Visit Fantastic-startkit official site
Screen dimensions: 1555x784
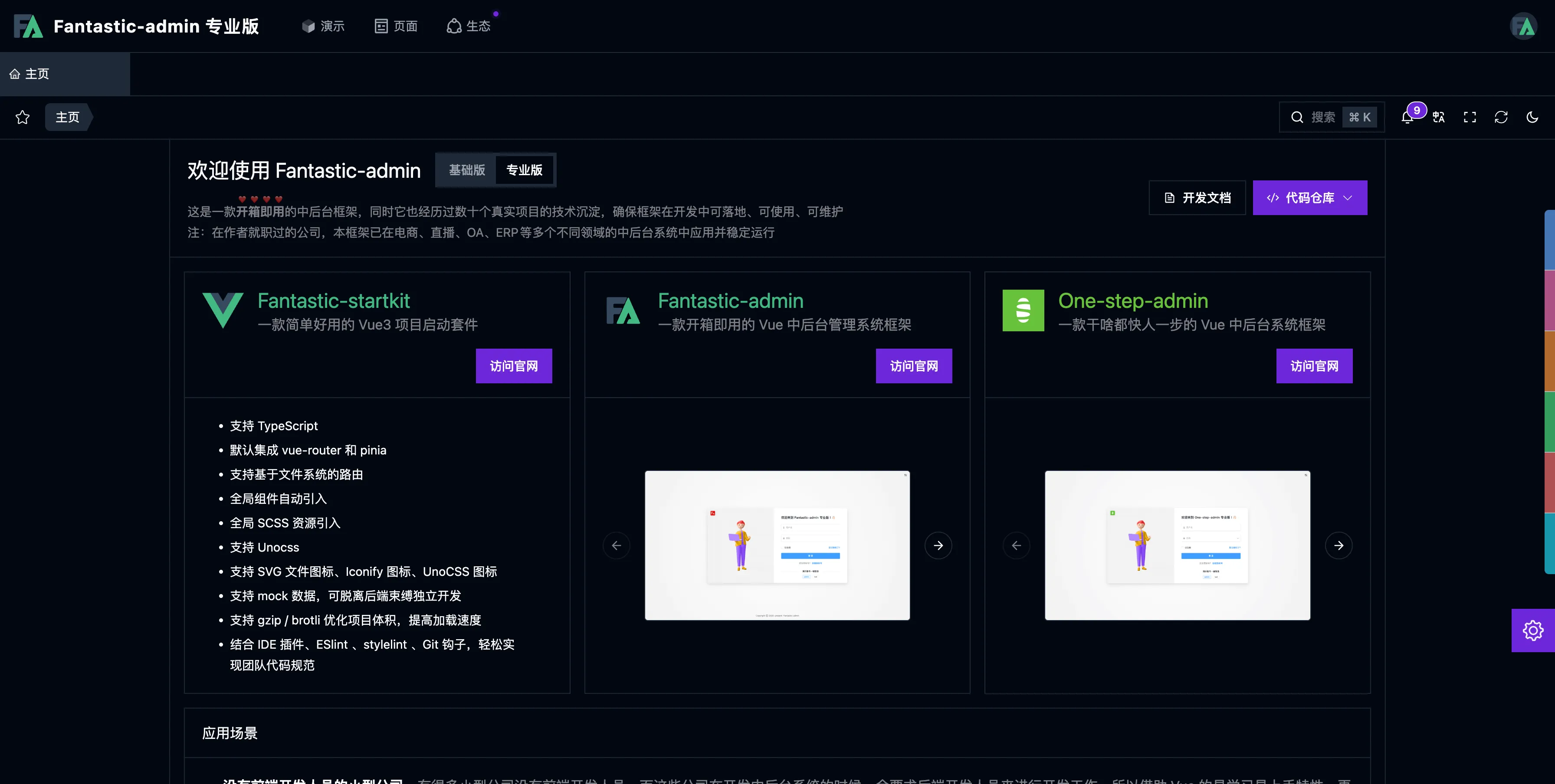click(x=514, y=366)
